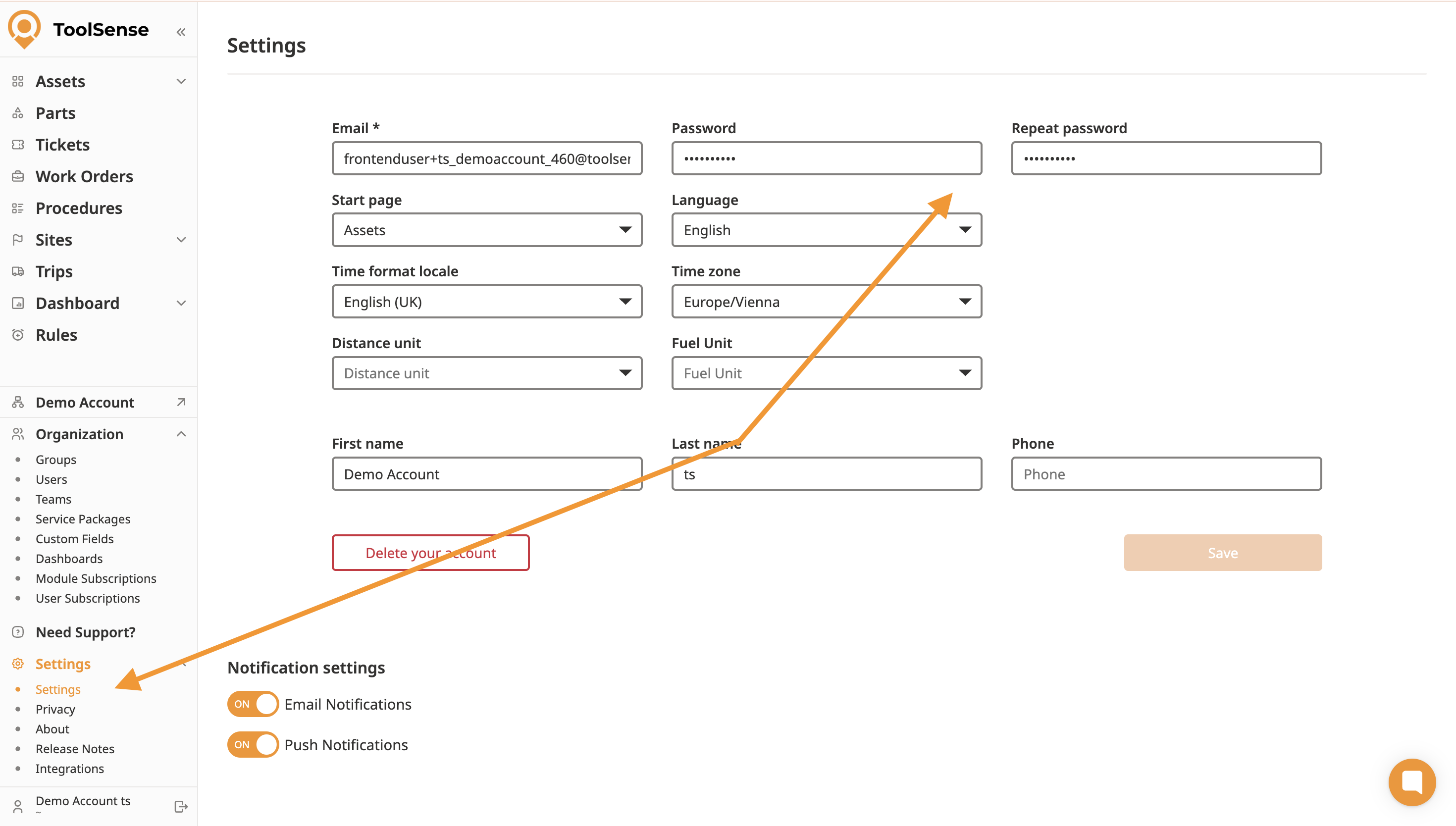Click the Rules alarm icon

click(18, 335)
